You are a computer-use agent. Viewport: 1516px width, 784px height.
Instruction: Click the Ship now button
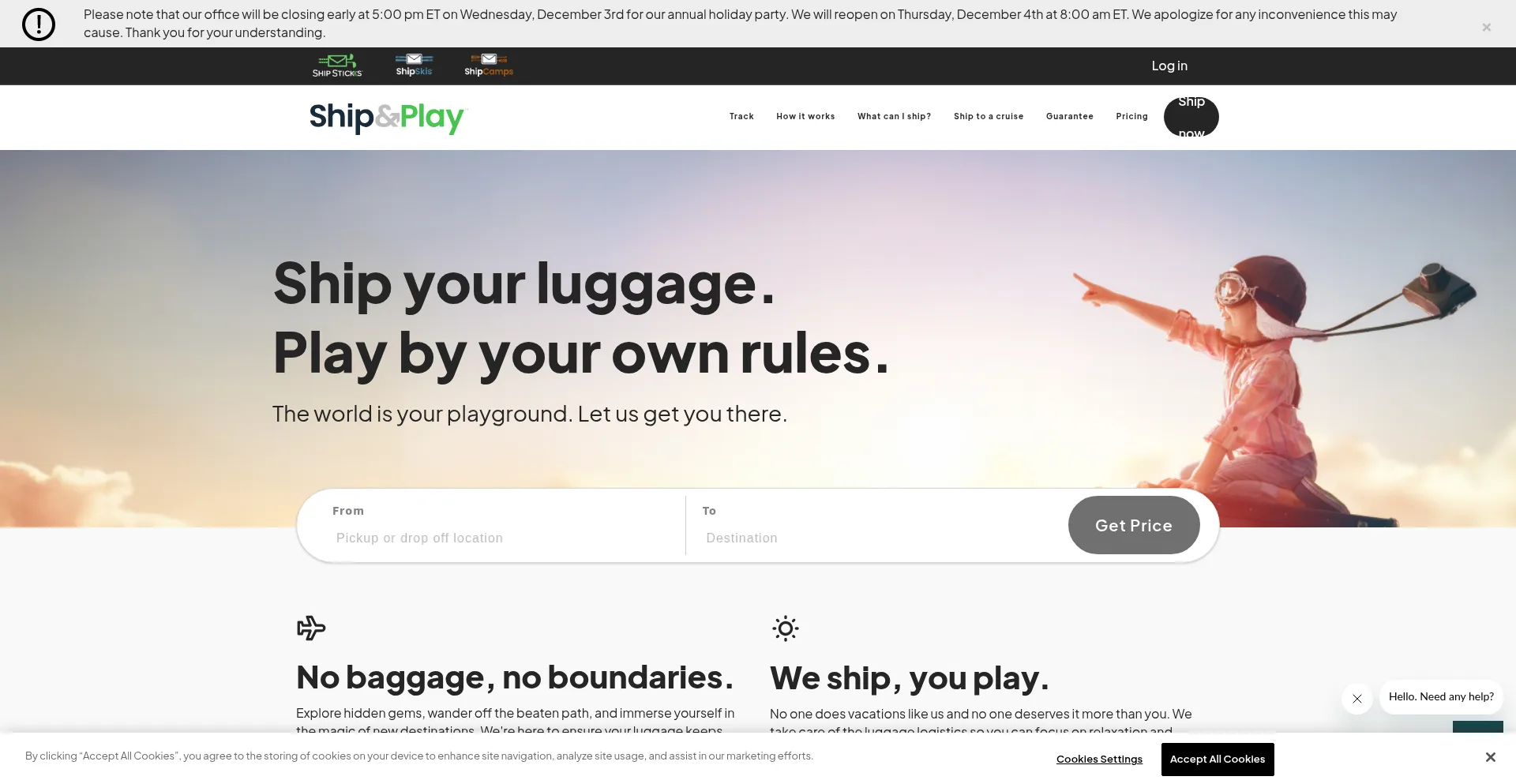point(1191,117)
